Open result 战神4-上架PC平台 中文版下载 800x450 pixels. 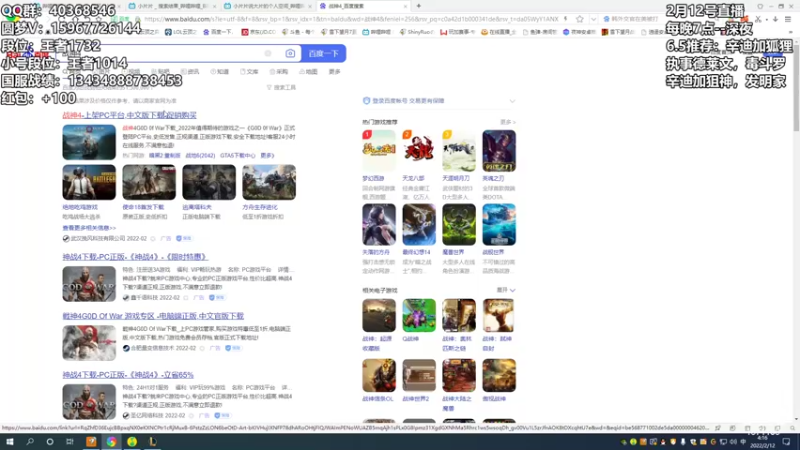130,115
